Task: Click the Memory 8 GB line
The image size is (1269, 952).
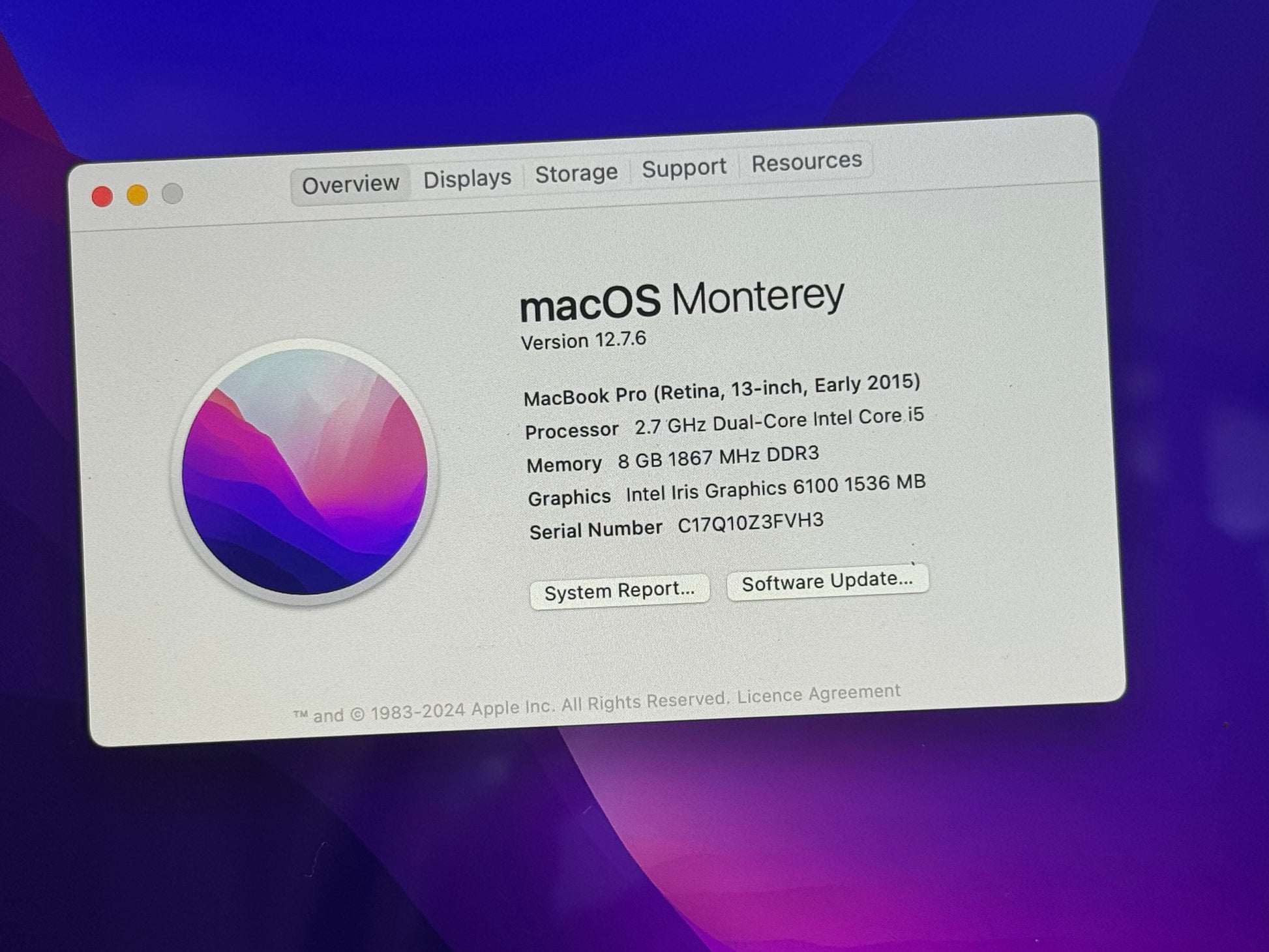Action: point(672,459)
